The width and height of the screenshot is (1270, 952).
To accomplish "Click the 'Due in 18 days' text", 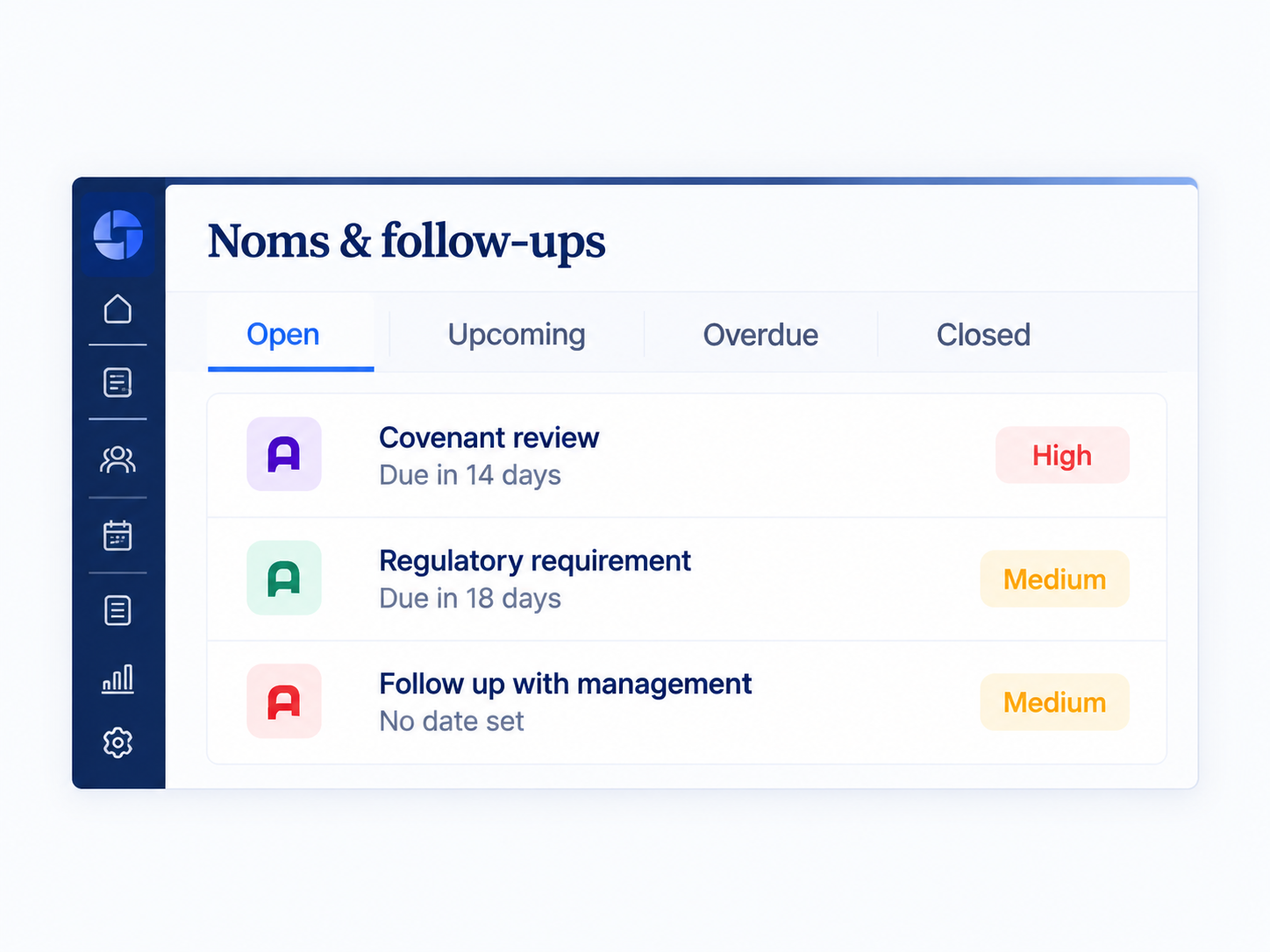I will tap(470, 599).
